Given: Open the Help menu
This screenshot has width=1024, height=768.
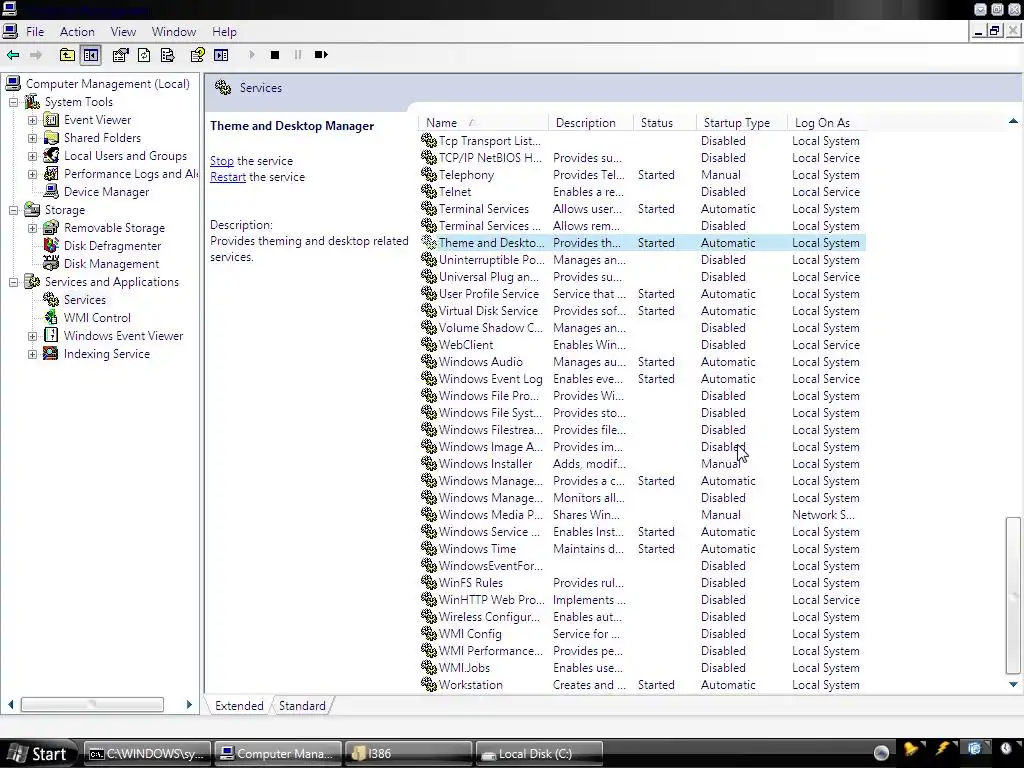Looking at the screenshot, I should (x=224, y=32).
